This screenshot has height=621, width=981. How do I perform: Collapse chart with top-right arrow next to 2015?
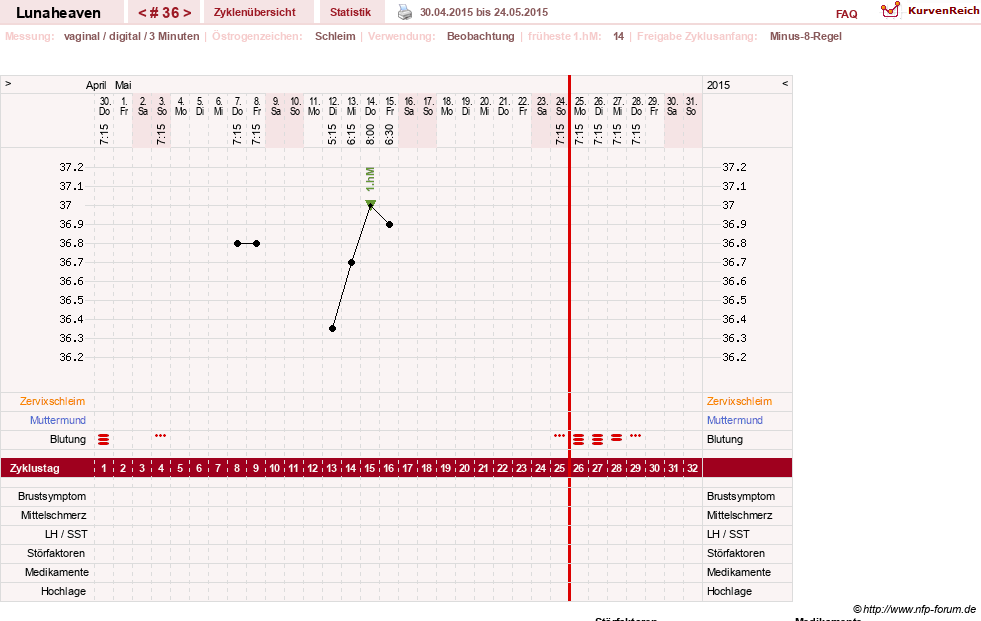pos(785,84)
